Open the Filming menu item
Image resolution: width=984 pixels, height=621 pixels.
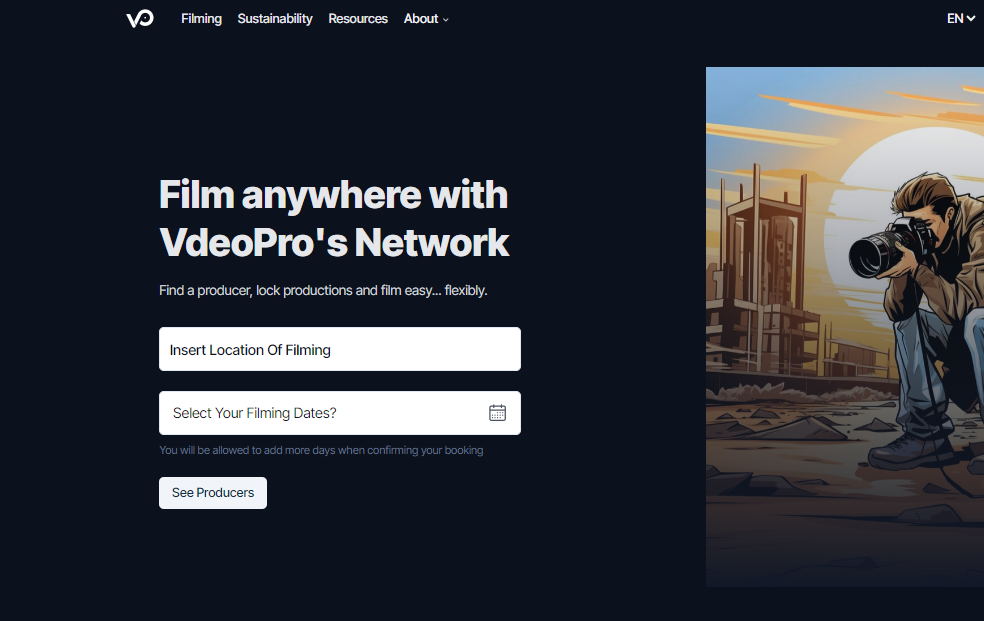(201, 19)
